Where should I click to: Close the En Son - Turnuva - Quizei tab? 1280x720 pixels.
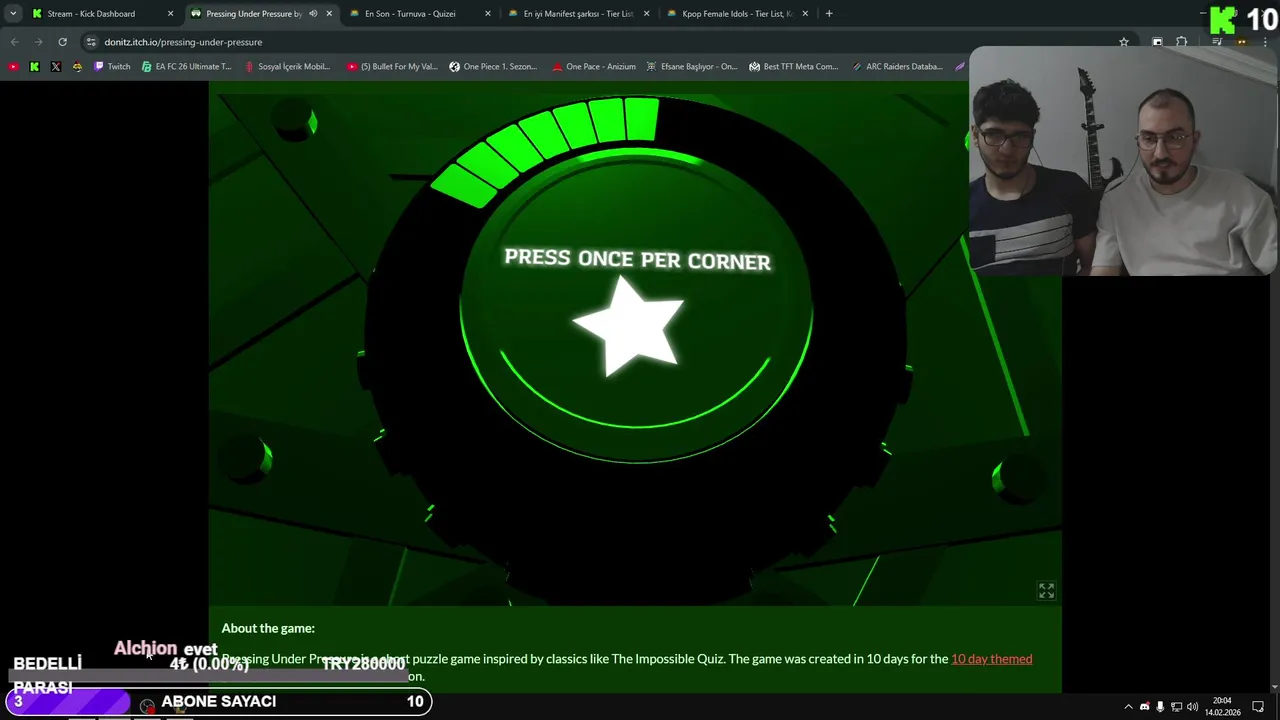[488, 14]
